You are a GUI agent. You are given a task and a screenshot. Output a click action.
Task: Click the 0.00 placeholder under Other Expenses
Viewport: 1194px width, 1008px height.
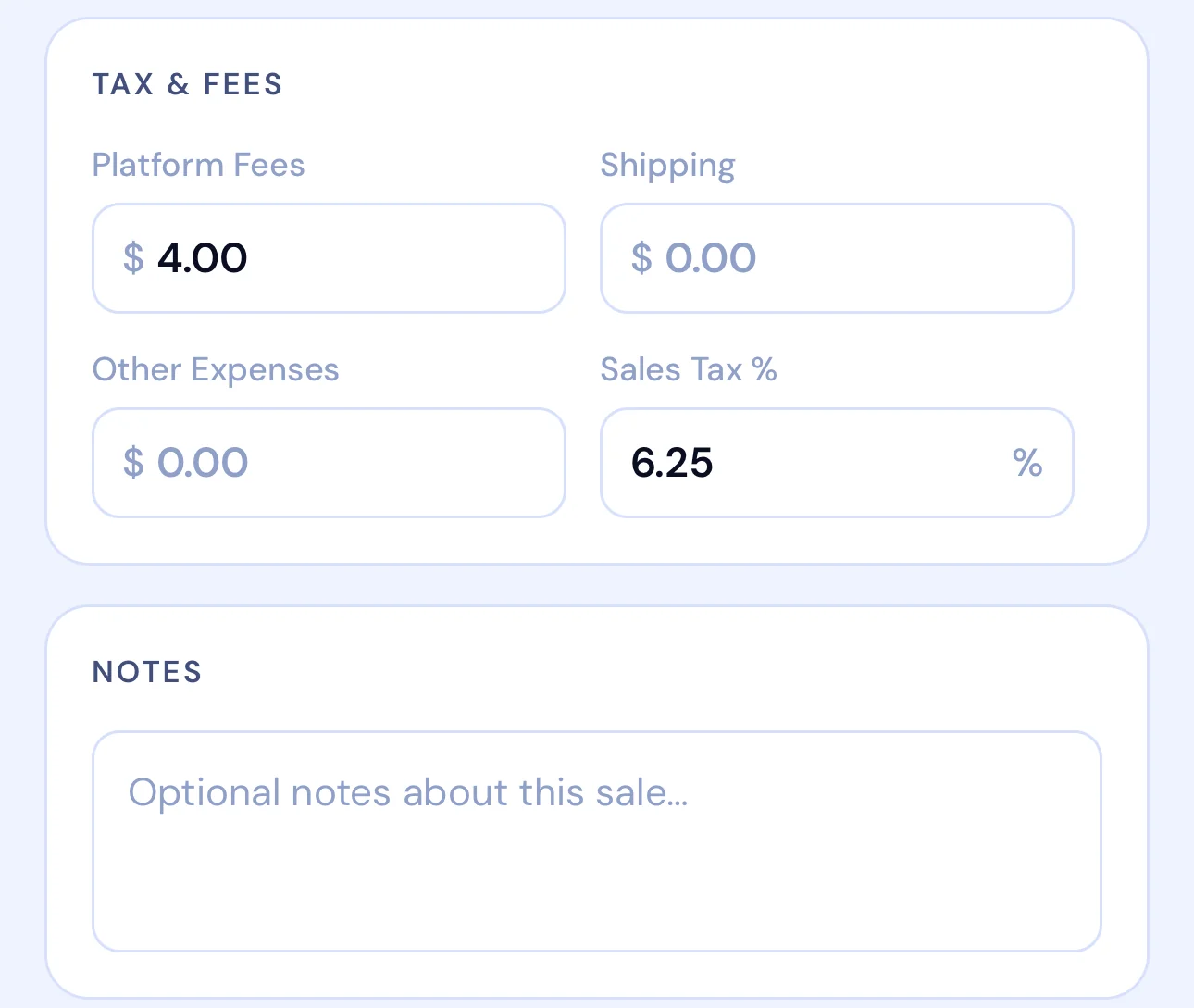tap(203, 463)
